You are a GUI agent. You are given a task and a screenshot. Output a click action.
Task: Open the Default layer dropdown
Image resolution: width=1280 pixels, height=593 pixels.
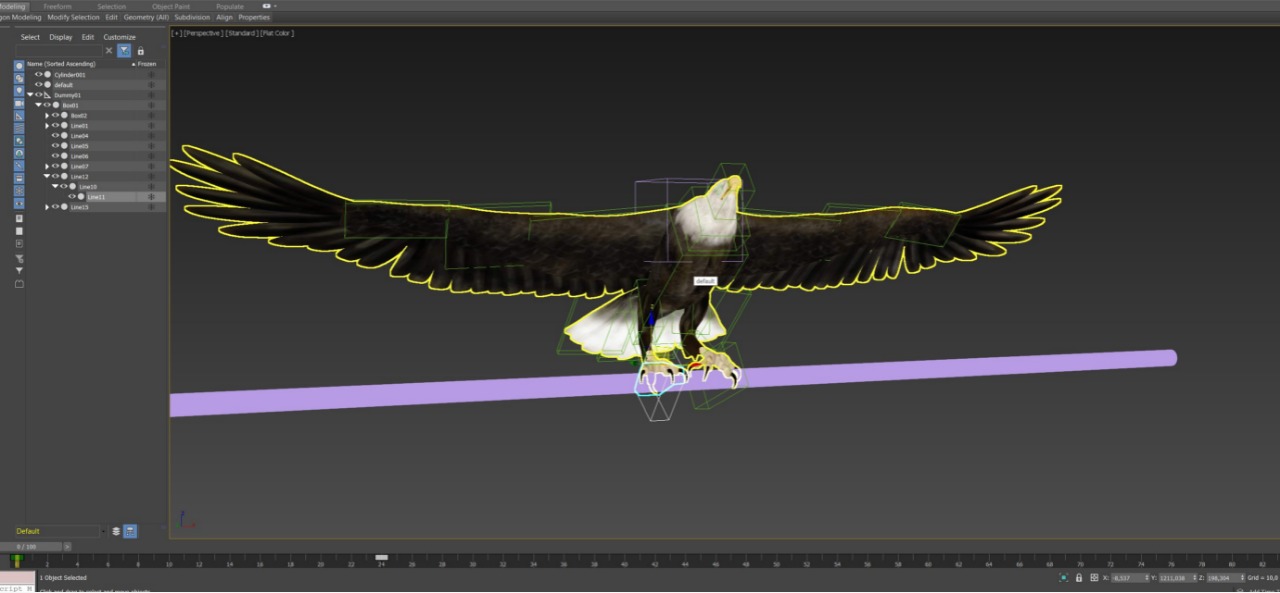[101, 531]
